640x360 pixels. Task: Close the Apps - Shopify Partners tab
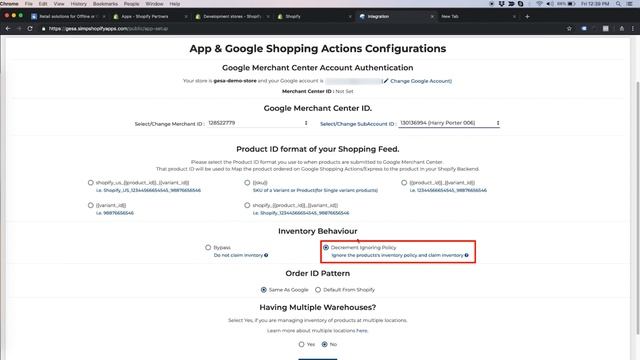point(186,17)
